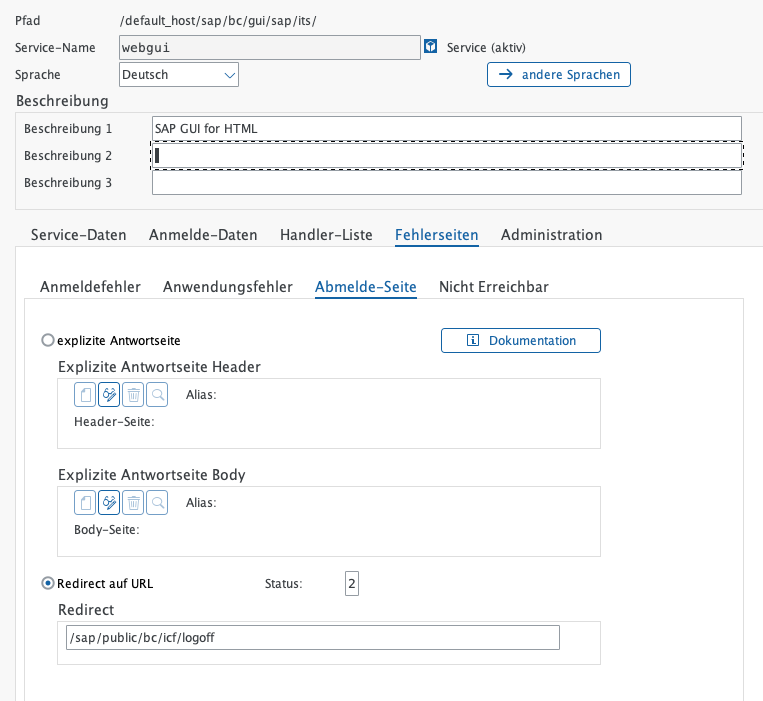Click the service icon beside webgui field
The width and height of the screenshot is (763, 701).
coord(430,47)
